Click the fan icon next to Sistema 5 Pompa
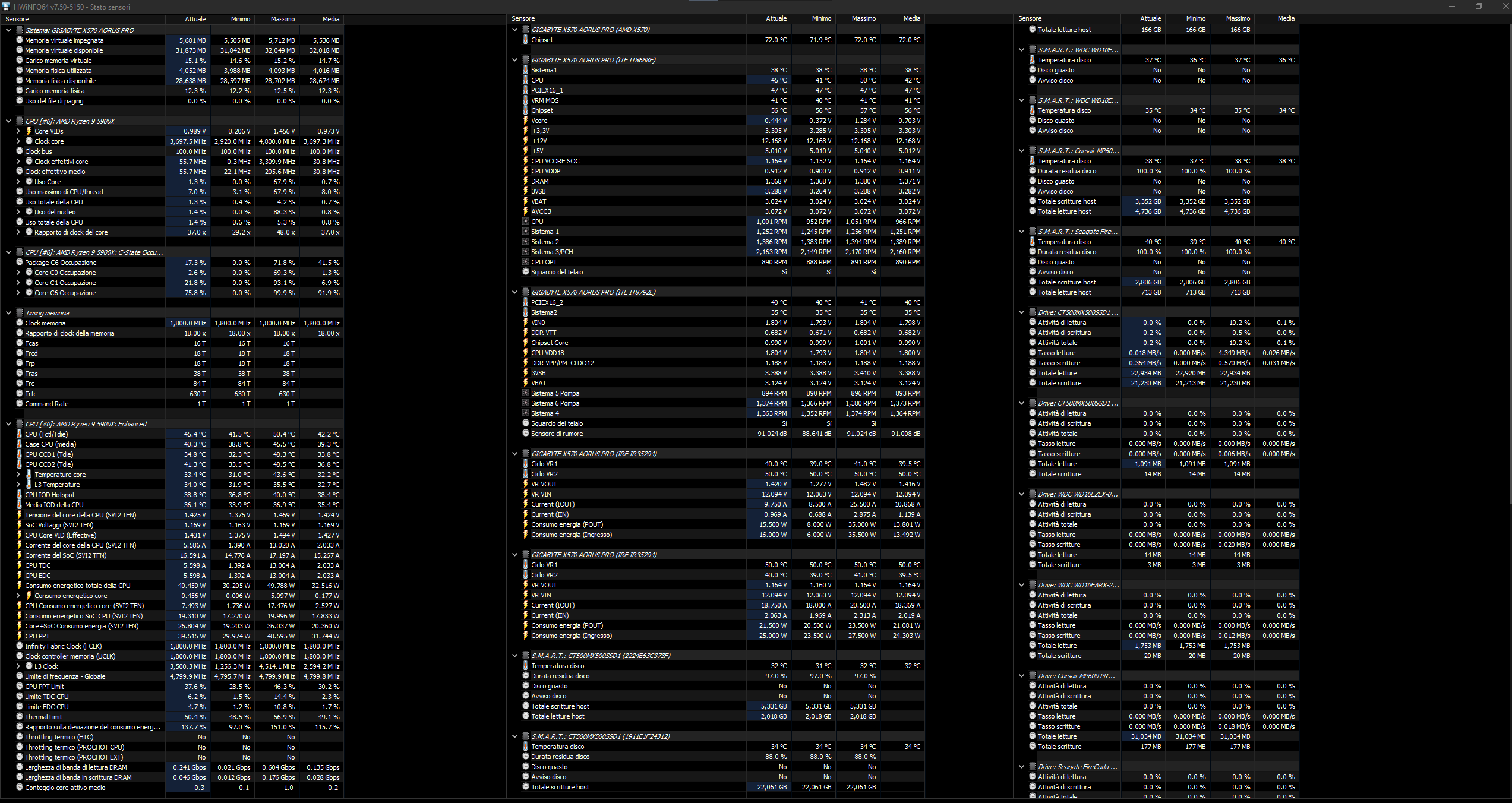 (x=525, y=393)
